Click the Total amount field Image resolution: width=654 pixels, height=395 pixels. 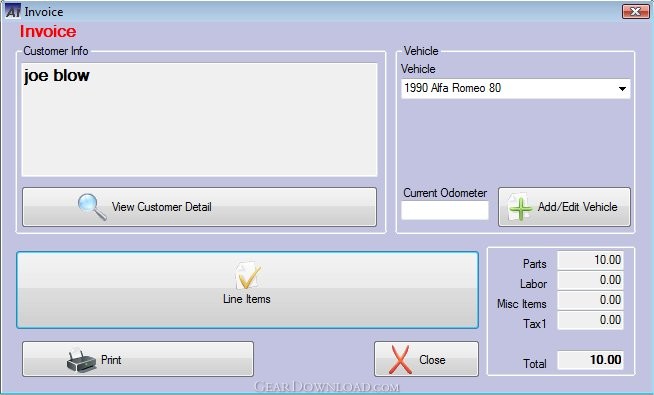[591, 360]
